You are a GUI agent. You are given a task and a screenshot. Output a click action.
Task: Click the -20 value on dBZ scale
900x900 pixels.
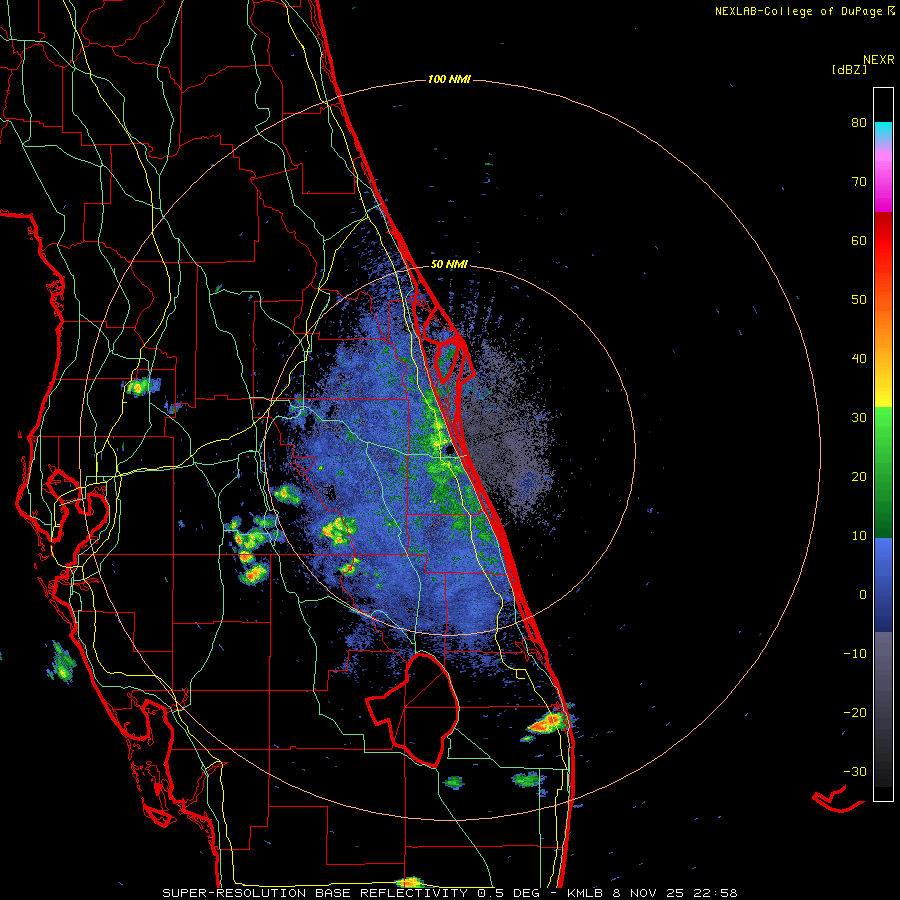pyautogui.click(x=855, y=713)
